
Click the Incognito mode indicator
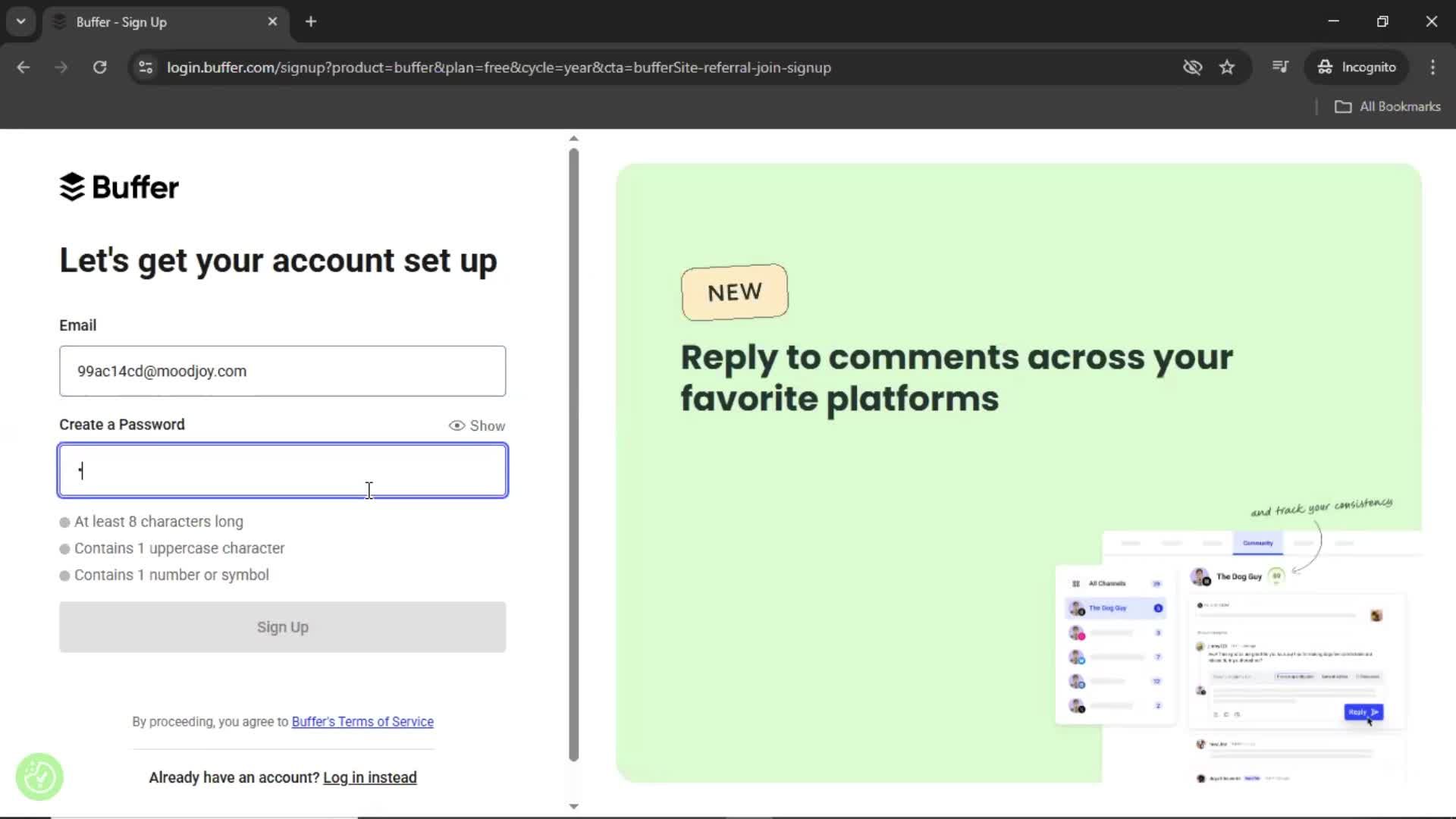point(1357,67)
